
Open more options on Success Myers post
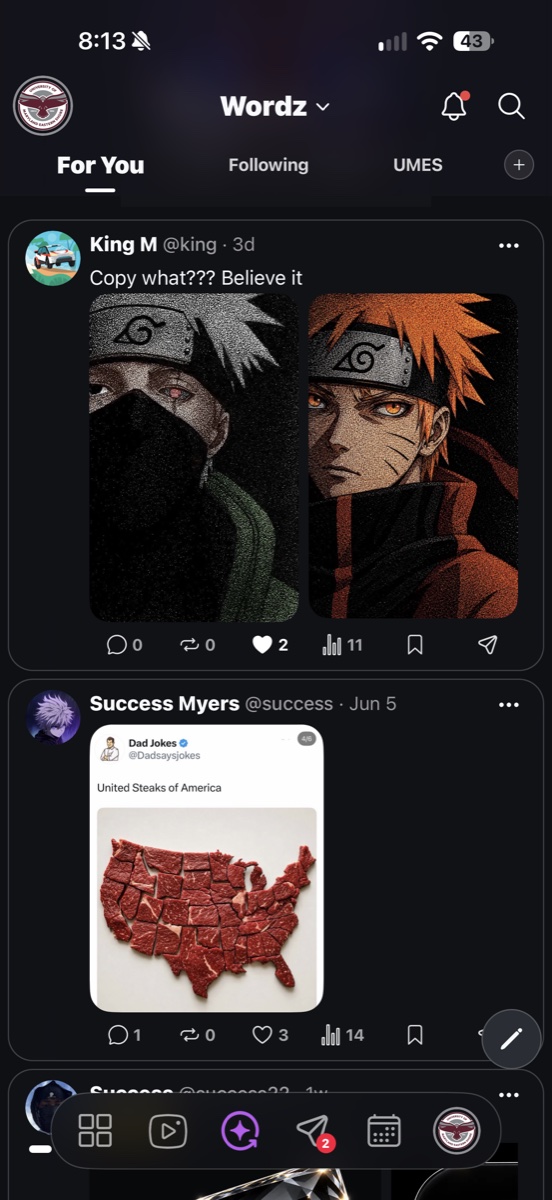tap(509, 705)
